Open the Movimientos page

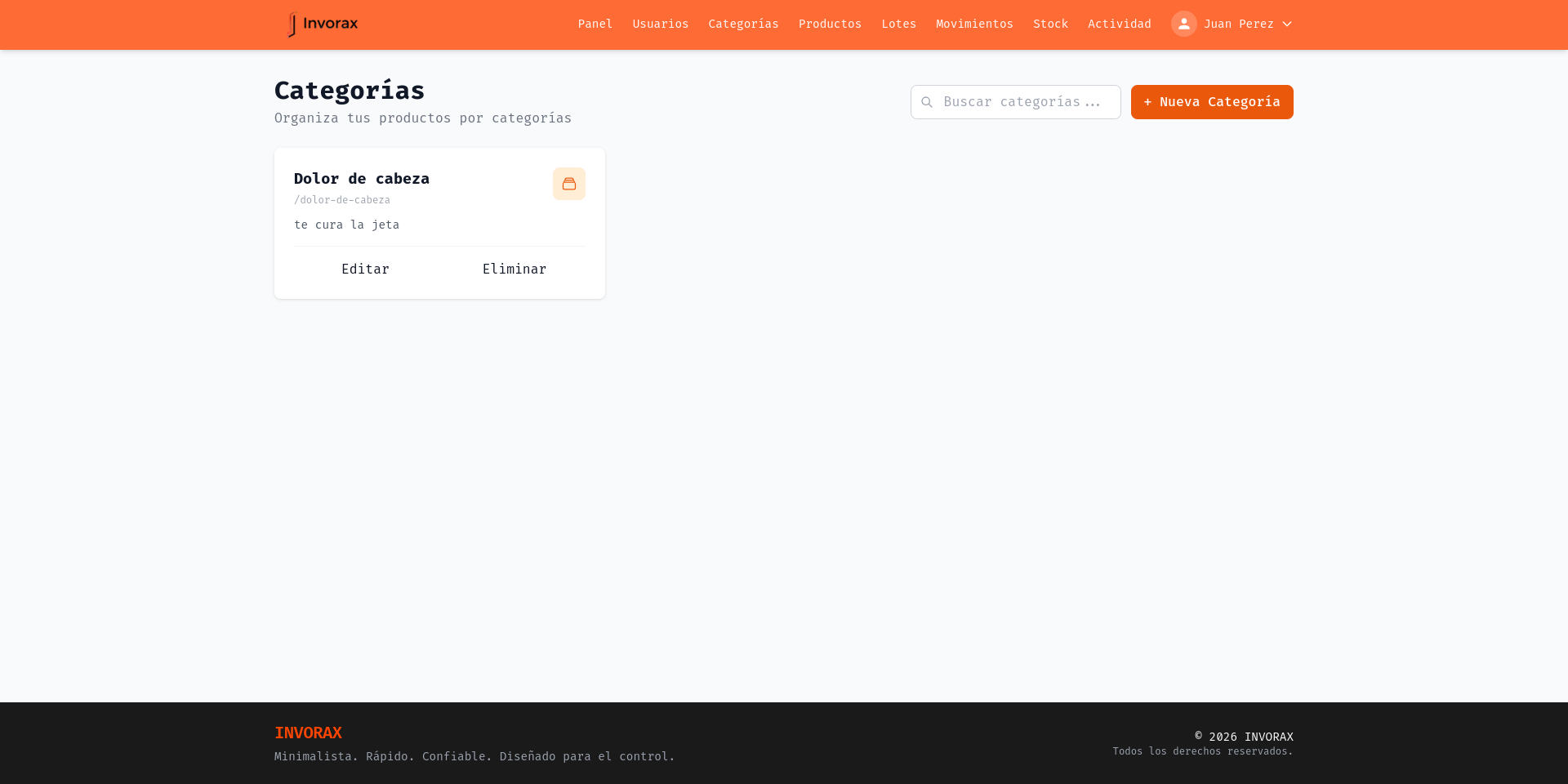[x=975, y=24]
